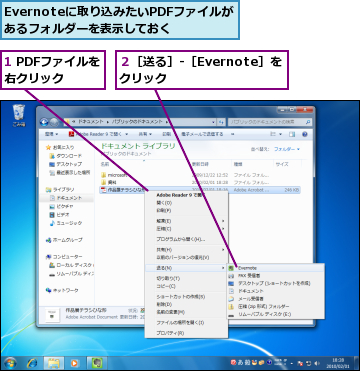Expand the 圧縮(C) submenu
This screenshot has width=360, height=371.
187,229
